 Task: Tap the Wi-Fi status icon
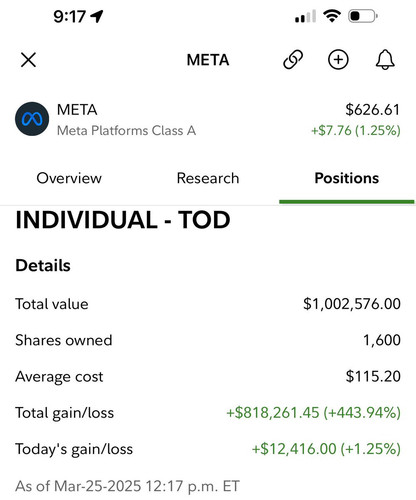(x=332, y=16)
